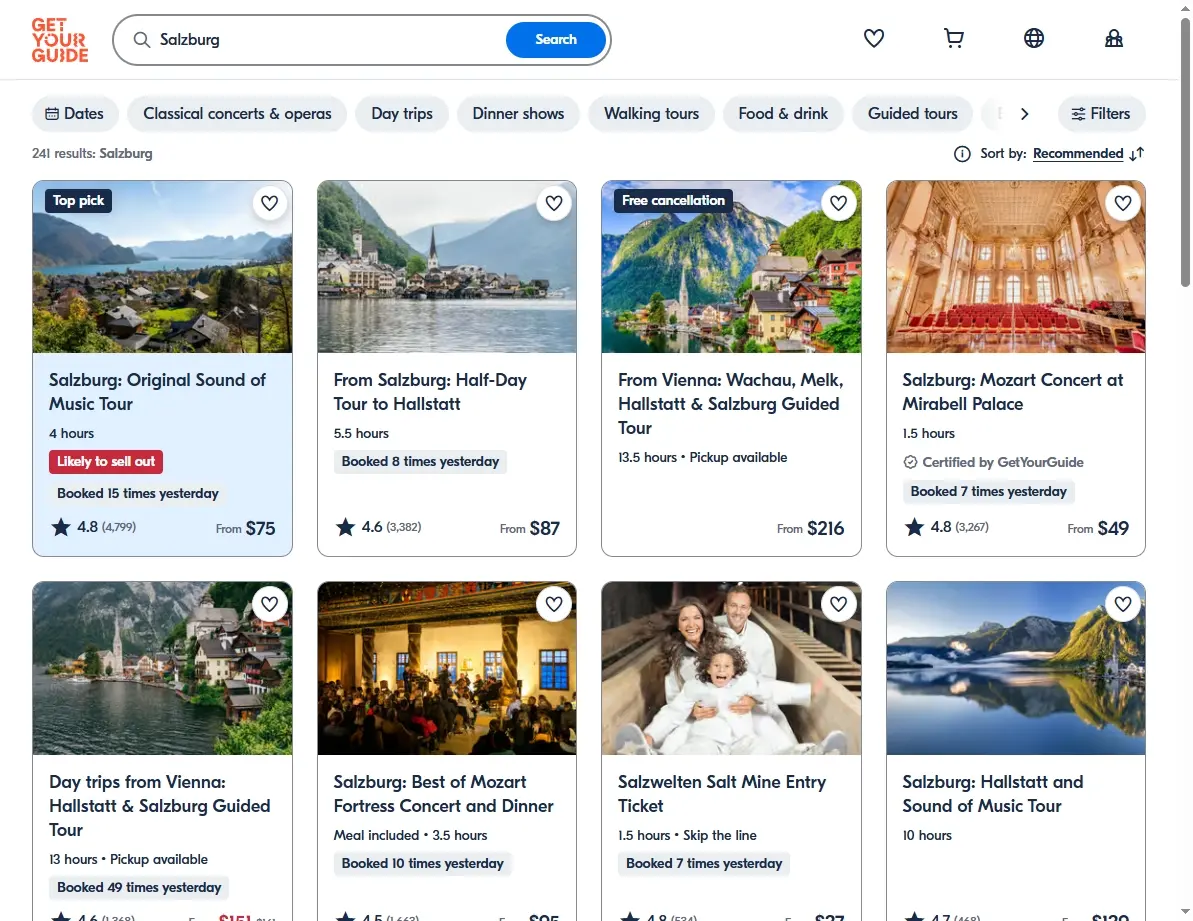The height and width of the screenshot is (921, 1193).
Task: Open the Dates filter chip
Action: point(75,114)
